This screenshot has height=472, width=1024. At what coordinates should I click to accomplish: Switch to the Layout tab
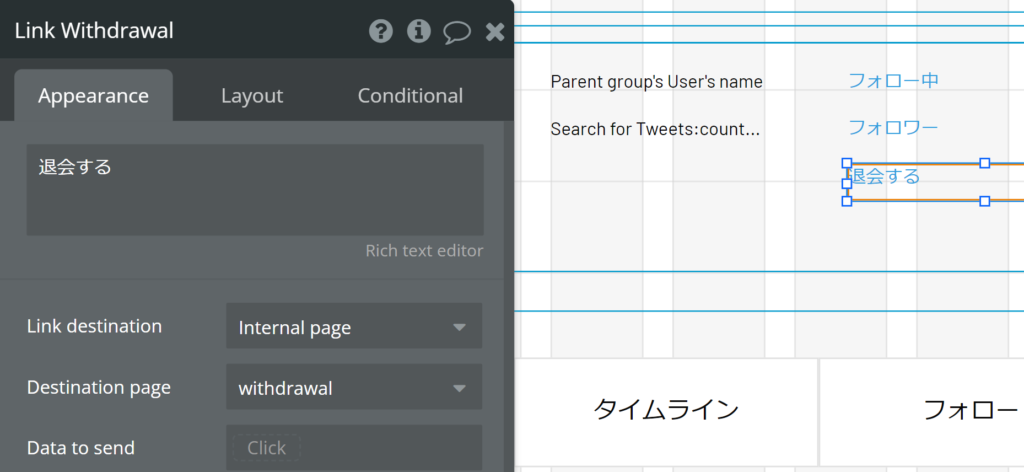point(252,96)
